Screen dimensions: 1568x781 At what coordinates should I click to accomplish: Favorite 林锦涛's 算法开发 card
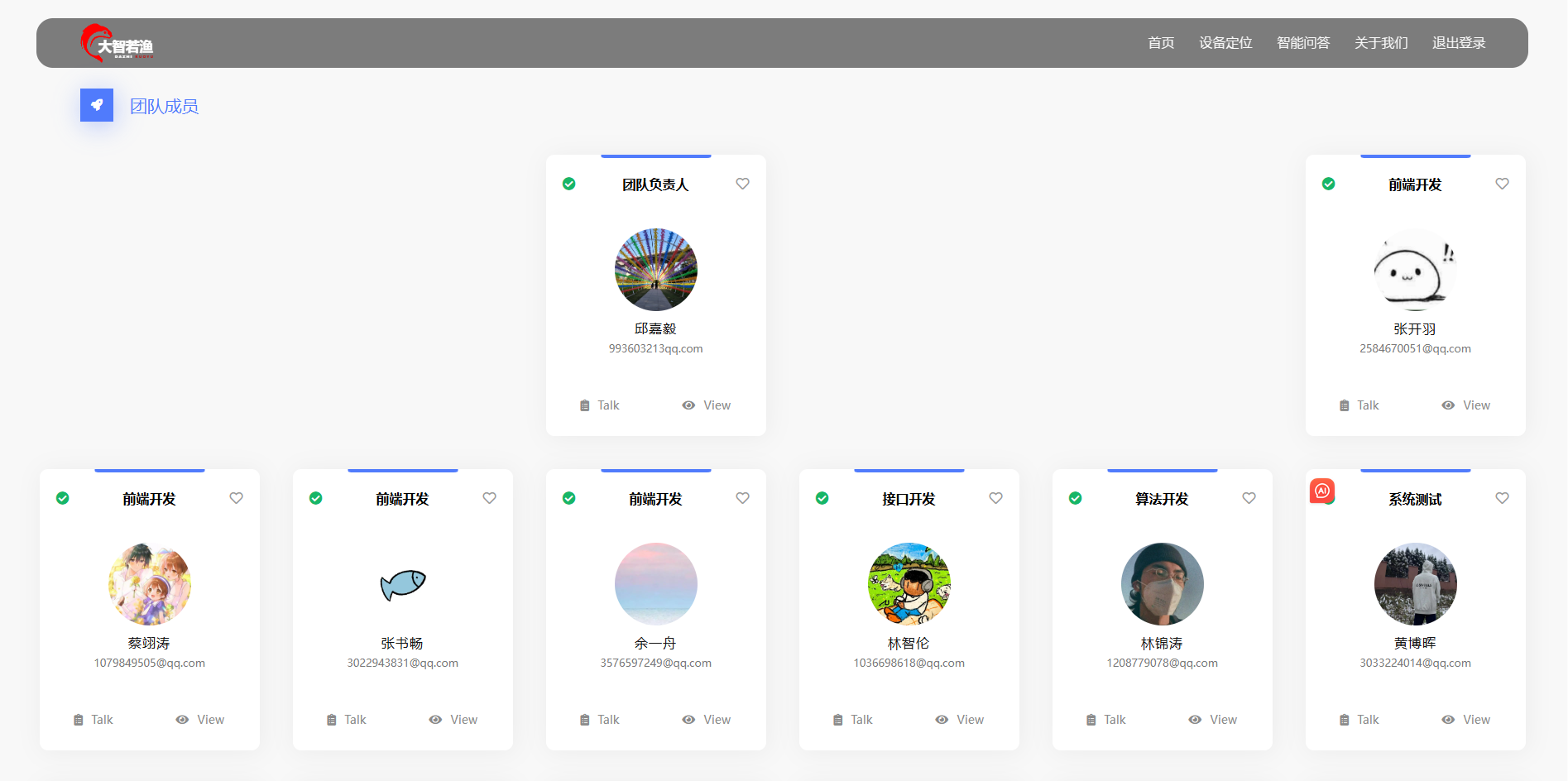[1249, 498]
